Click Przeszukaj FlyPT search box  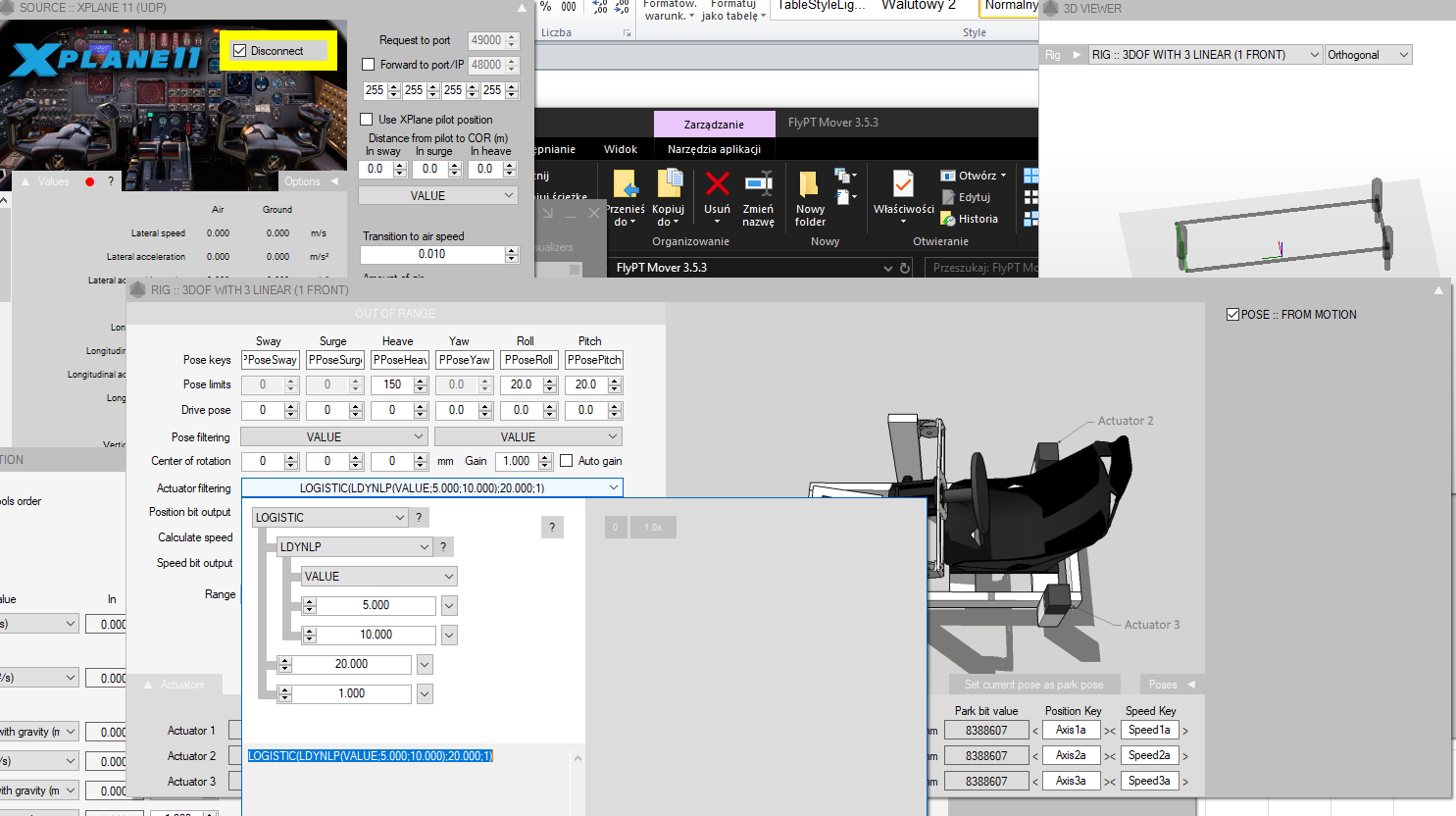pyautogui.click(x=980, y=268)
